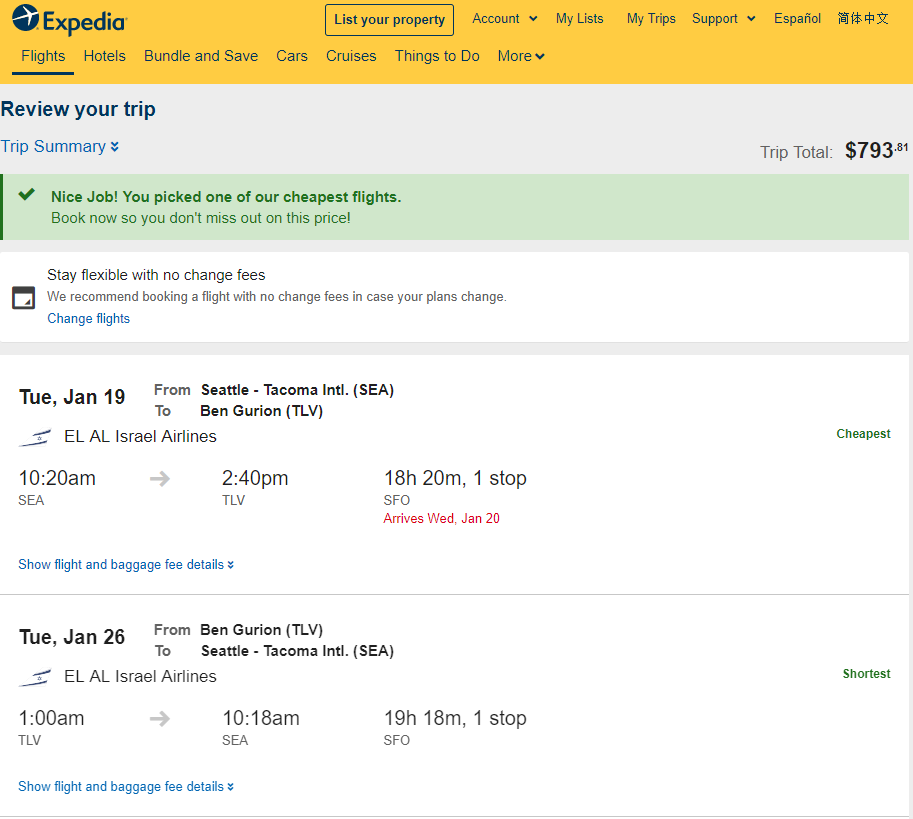Click the Expedia airplane logo icon
Image resolution: width=913 pixels, height=819 pixels.
26,18
